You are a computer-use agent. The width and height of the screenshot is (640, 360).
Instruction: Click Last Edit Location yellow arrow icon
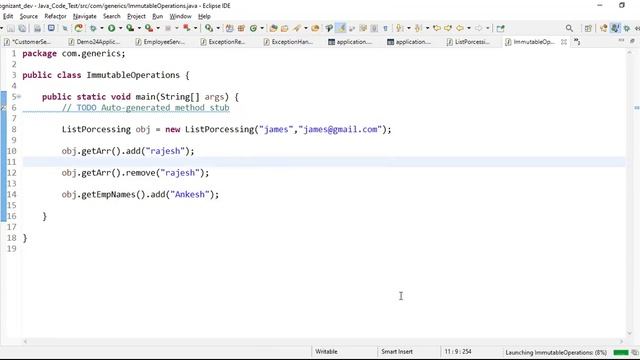click(x=437, y=28)
